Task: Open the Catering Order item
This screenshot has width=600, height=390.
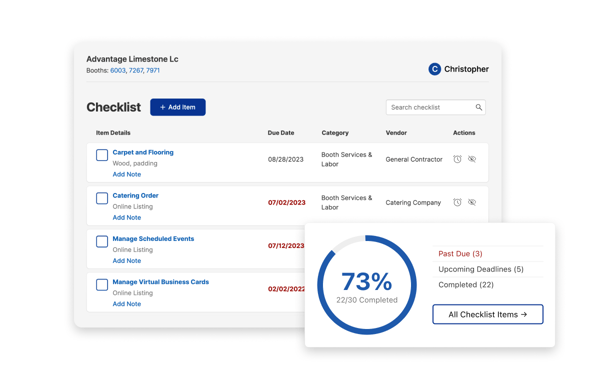Action: tap(135, 196)
